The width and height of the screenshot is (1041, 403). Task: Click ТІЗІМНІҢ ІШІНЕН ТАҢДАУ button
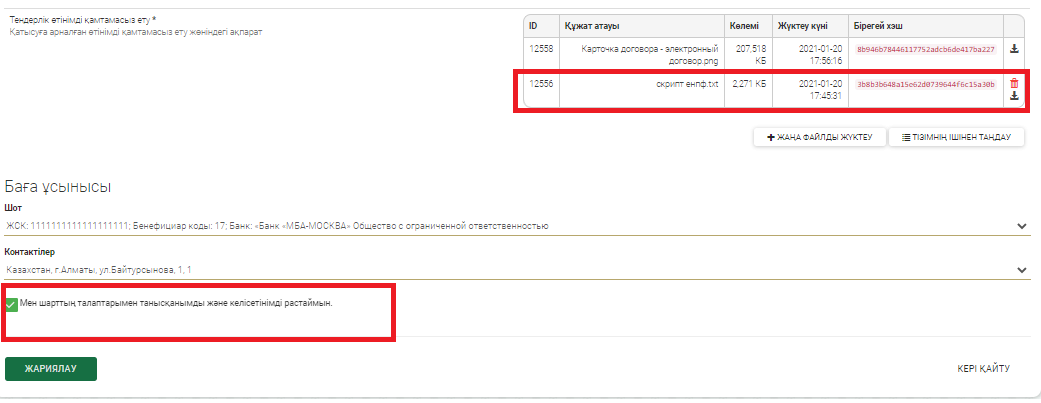pyautogui.click(x=957, y=137)
